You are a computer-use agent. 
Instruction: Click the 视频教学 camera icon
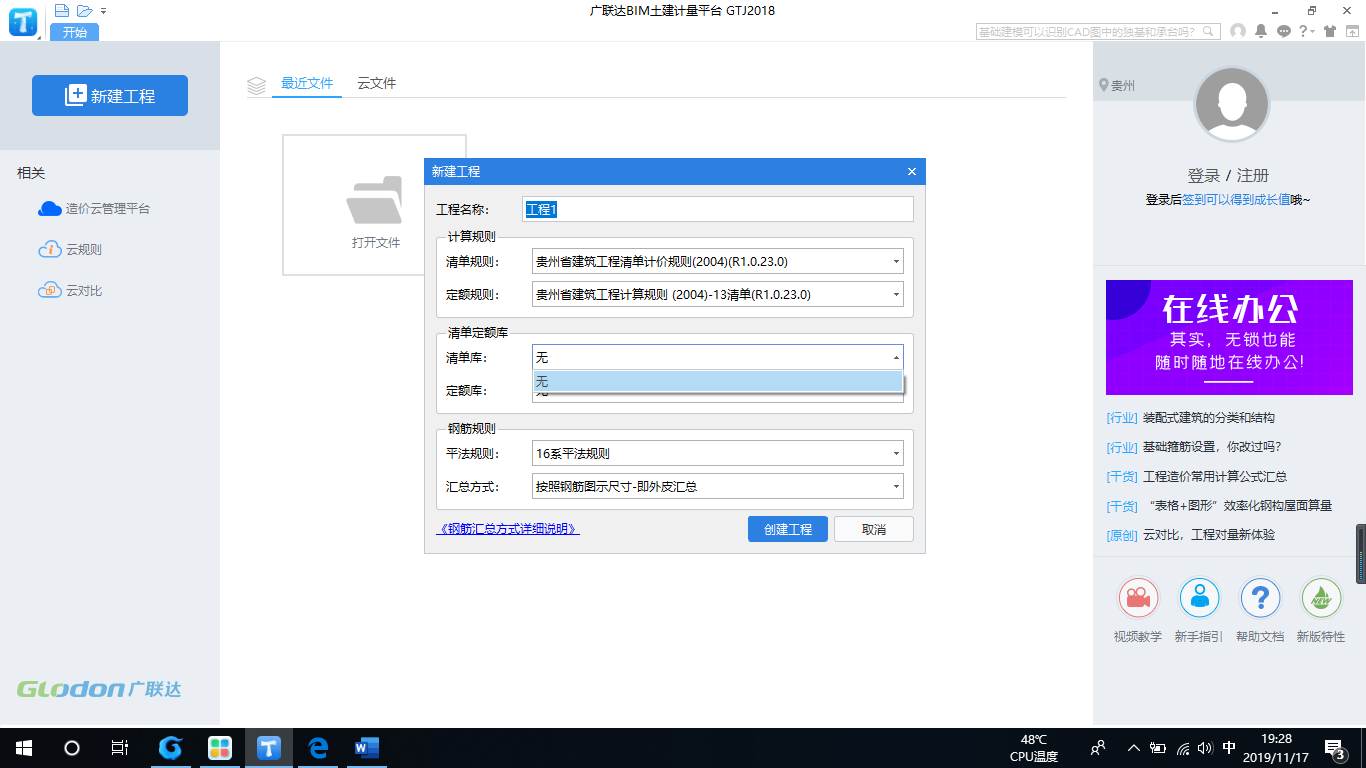point(1138,598)
